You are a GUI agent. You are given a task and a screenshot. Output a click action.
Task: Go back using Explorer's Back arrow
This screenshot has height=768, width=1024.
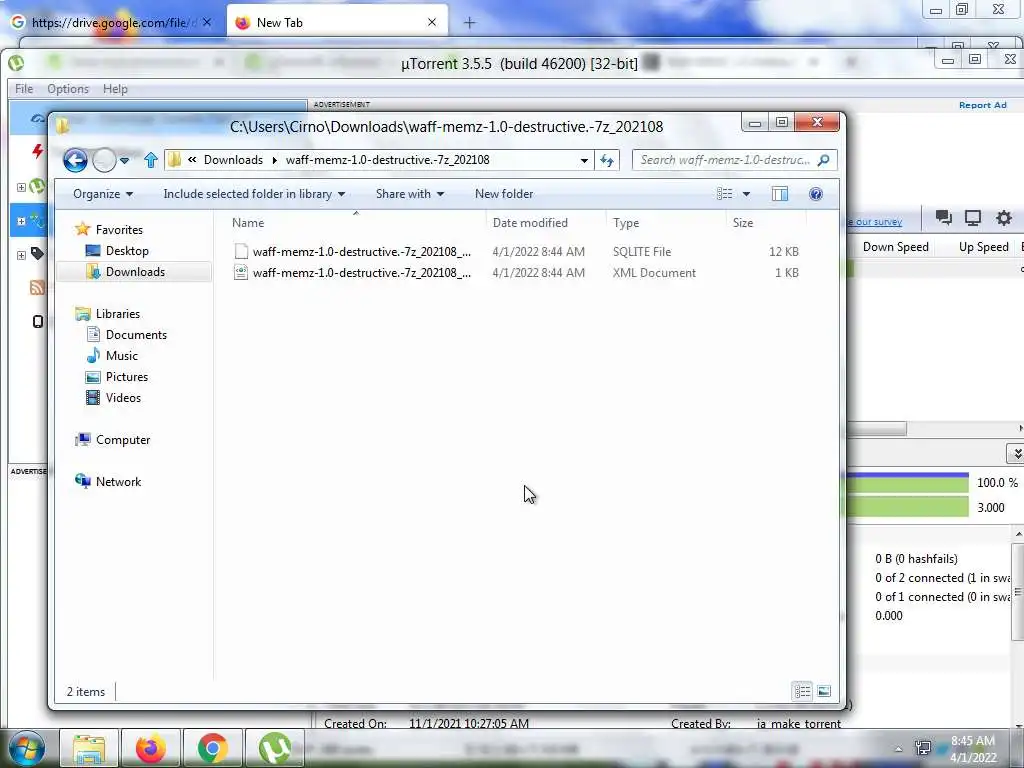(x=75, y=160)
